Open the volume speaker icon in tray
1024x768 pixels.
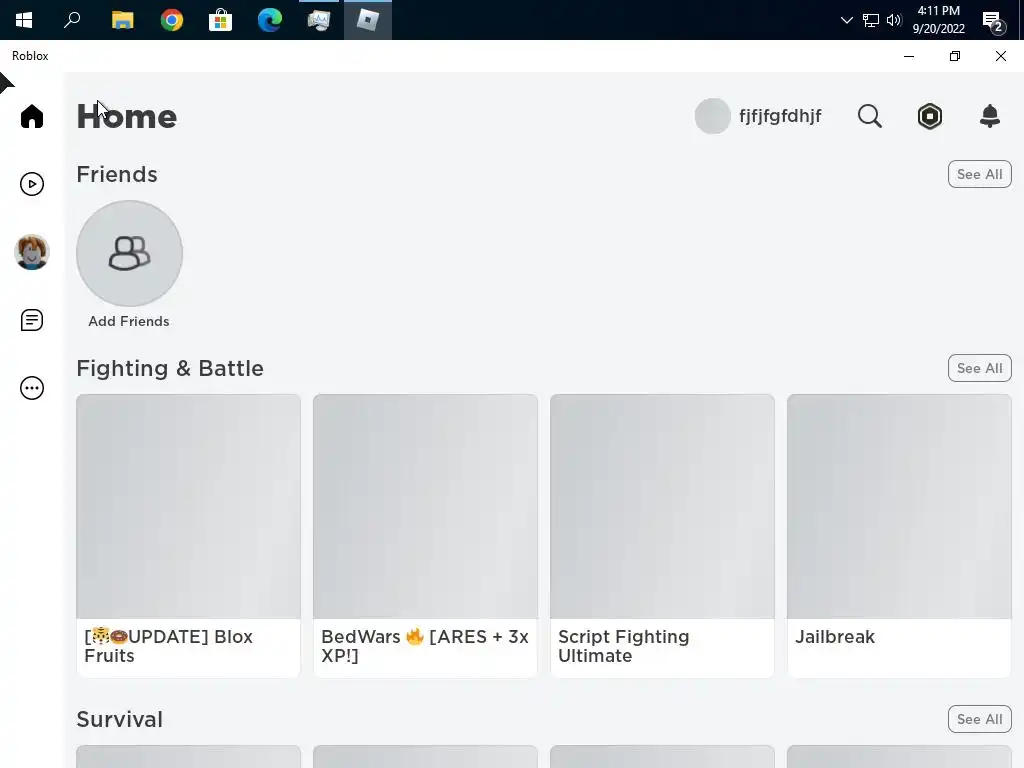(x=894, y=20)
